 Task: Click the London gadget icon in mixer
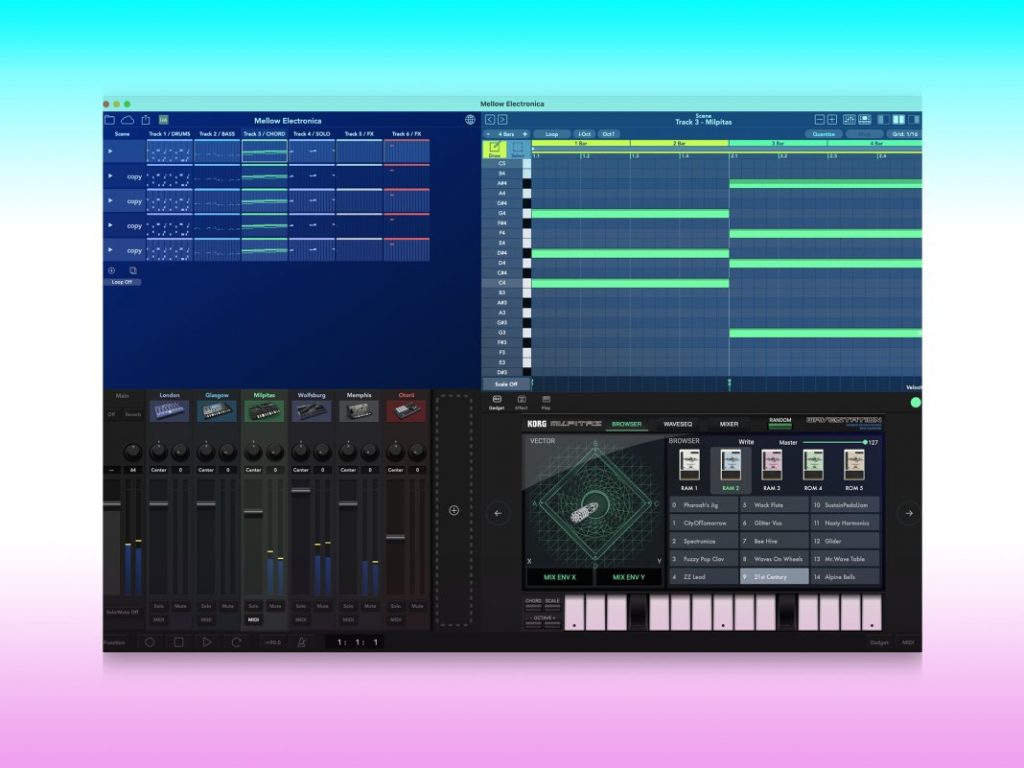169,412
